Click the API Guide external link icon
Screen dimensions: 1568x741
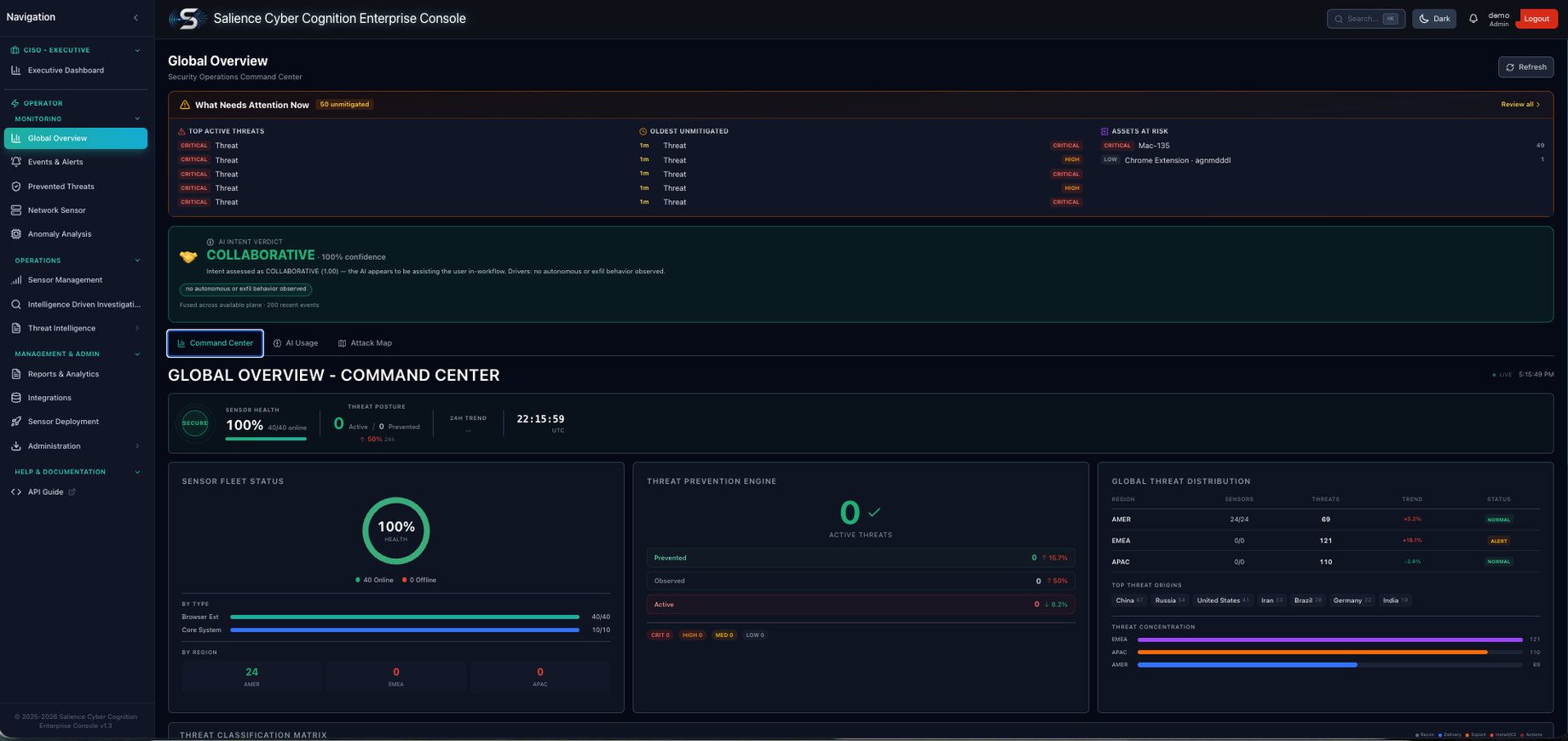[72, 491]
